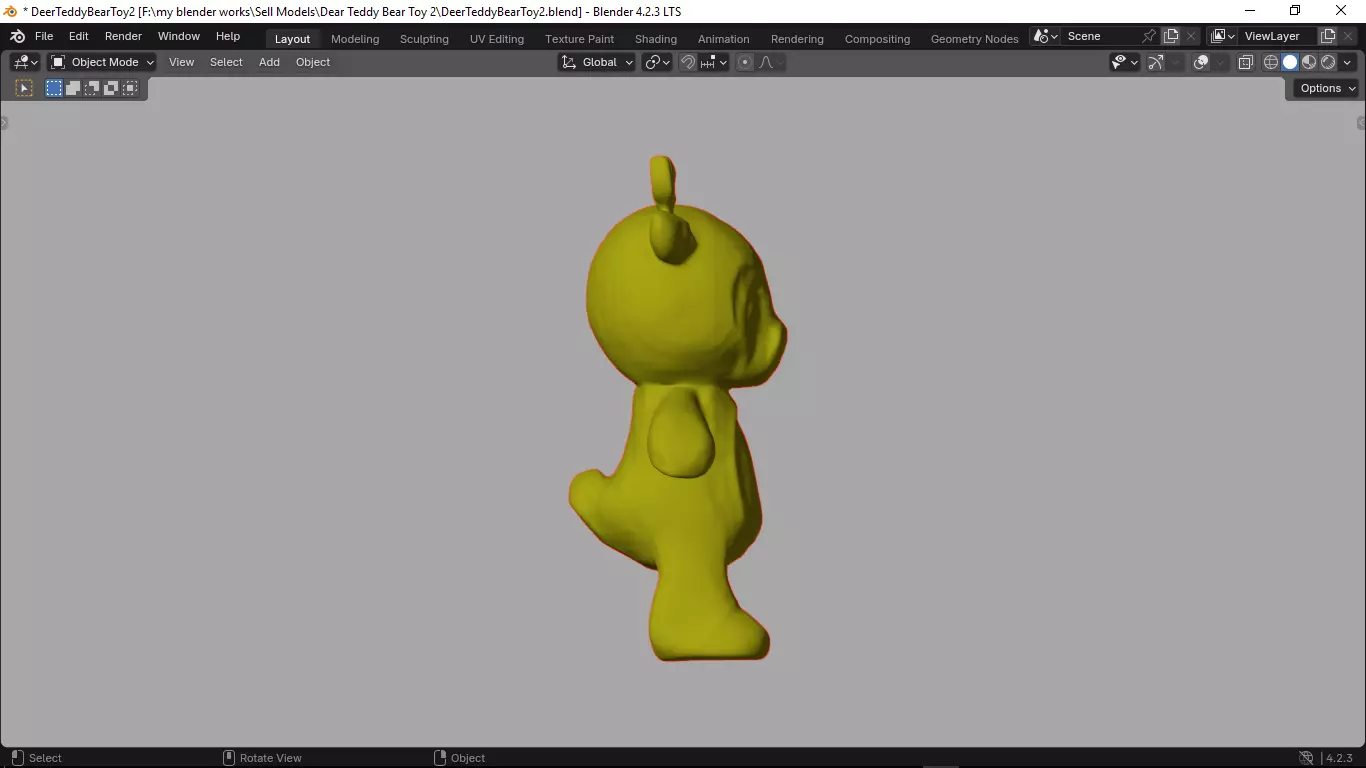The height and width of the screenshot is (768, 1366).
Task: Select the Tweak select tool icon
Action: click(24, 88)
